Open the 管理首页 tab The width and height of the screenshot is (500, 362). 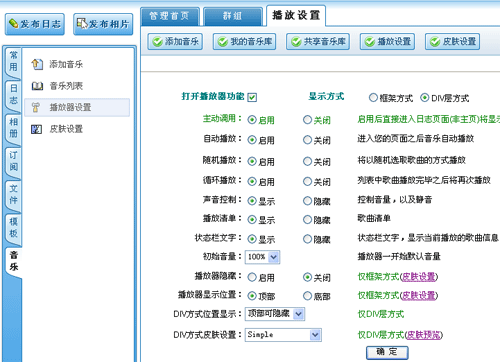click(170, 16)
